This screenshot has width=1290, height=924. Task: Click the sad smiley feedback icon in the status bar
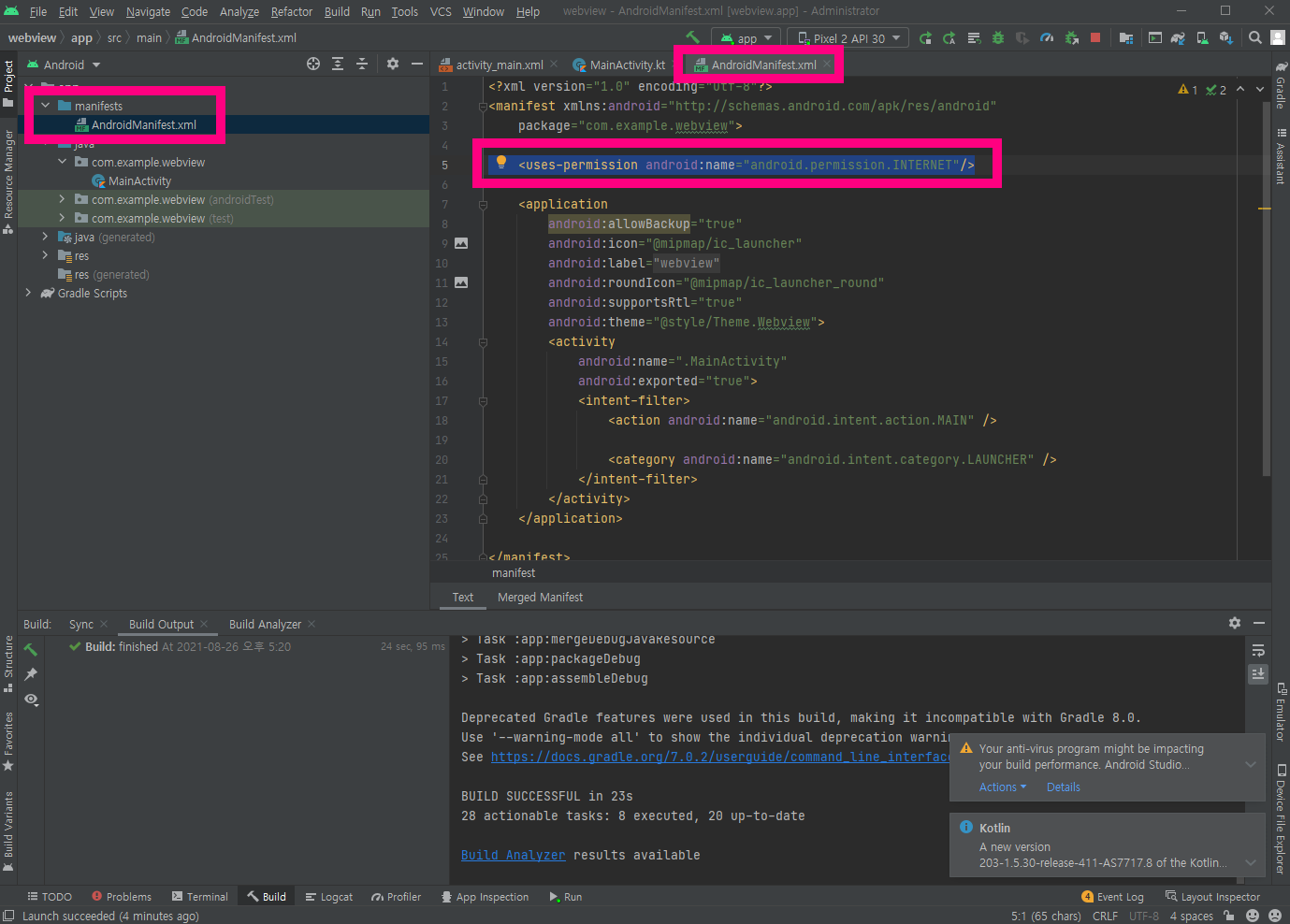1274,916
